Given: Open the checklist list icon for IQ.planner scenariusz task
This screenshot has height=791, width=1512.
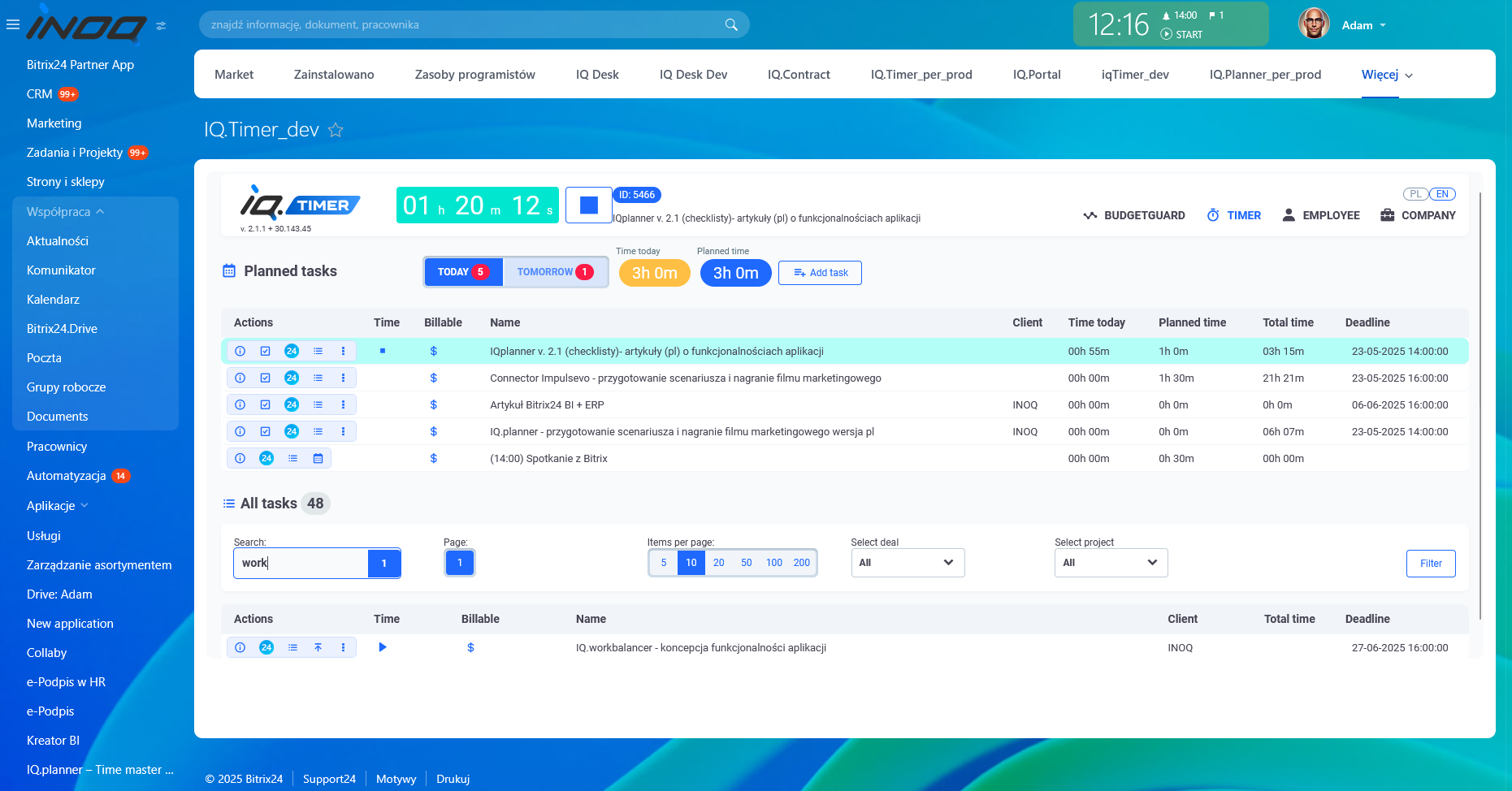Looking at the screenshot, I should pos(318,432).
